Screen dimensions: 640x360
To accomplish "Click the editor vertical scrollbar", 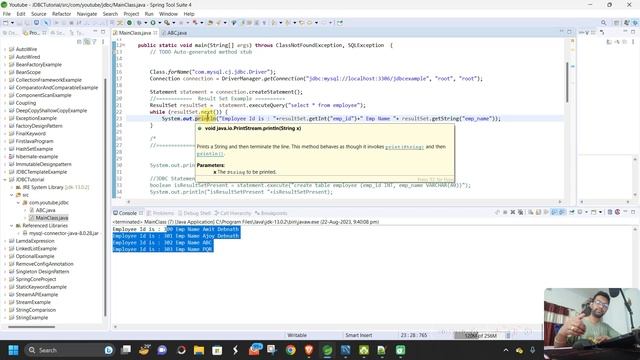I will [x=567, y=82].
